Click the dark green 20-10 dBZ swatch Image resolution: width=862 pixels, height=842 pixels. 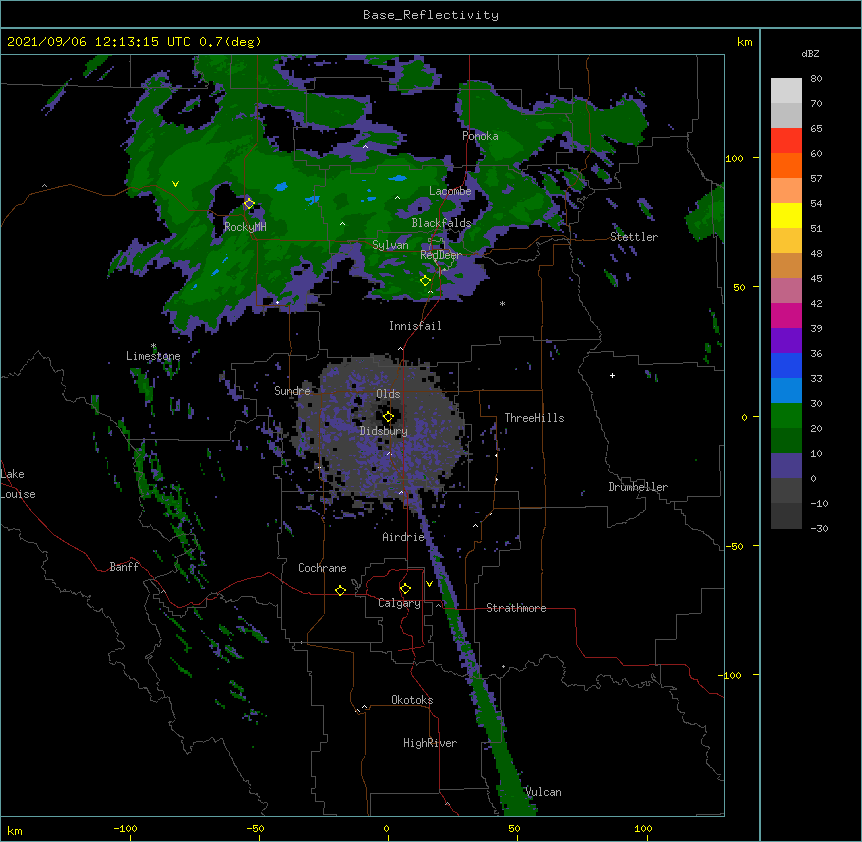[x=786, y=441]
